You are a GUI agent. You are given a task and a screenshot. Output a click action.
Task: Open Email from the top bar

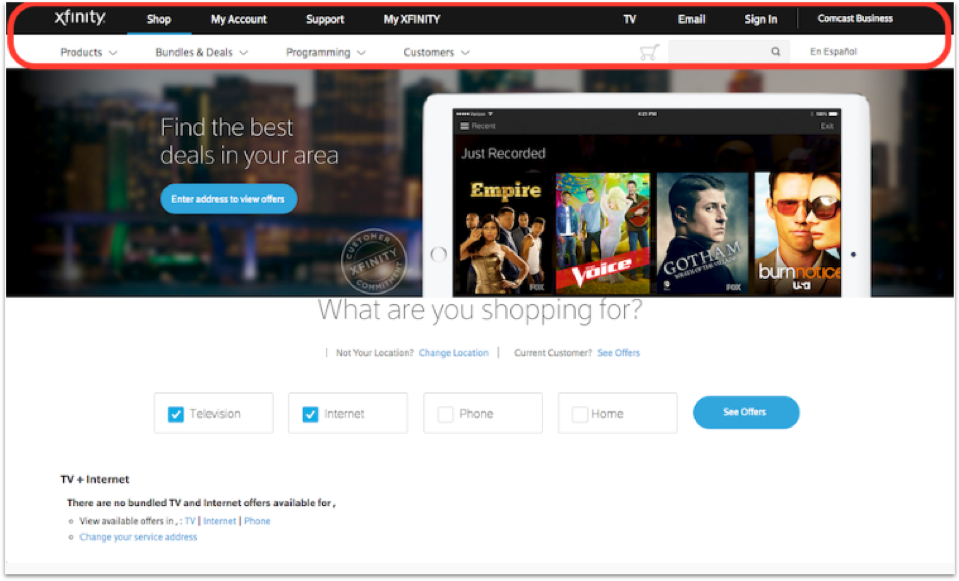click(x=692, y=19)
